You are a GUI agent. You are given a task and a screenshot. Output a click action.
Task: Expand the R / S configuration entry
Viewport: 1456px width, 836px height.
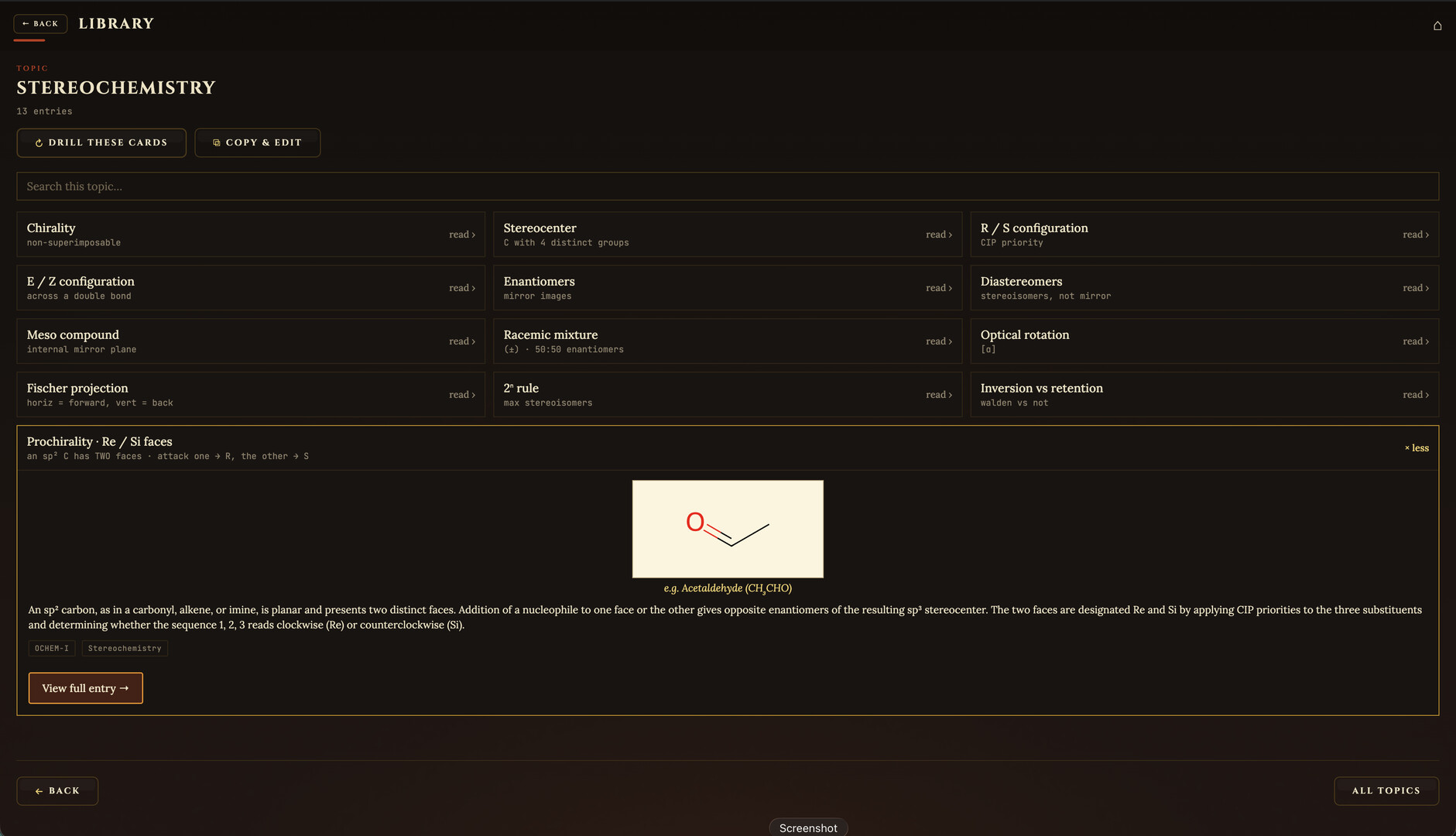click(1204, 235)
